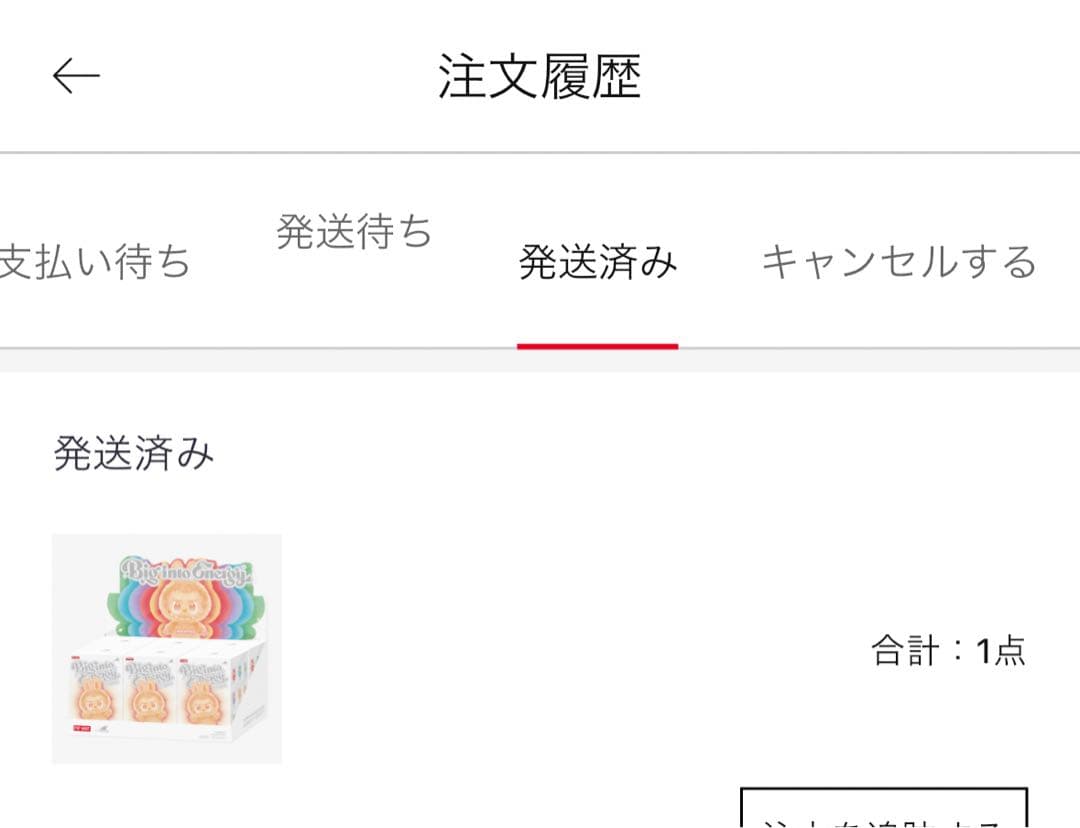Click the left blind box in product photo
This screenshot has height=828, width=1080.
(96, 690)
